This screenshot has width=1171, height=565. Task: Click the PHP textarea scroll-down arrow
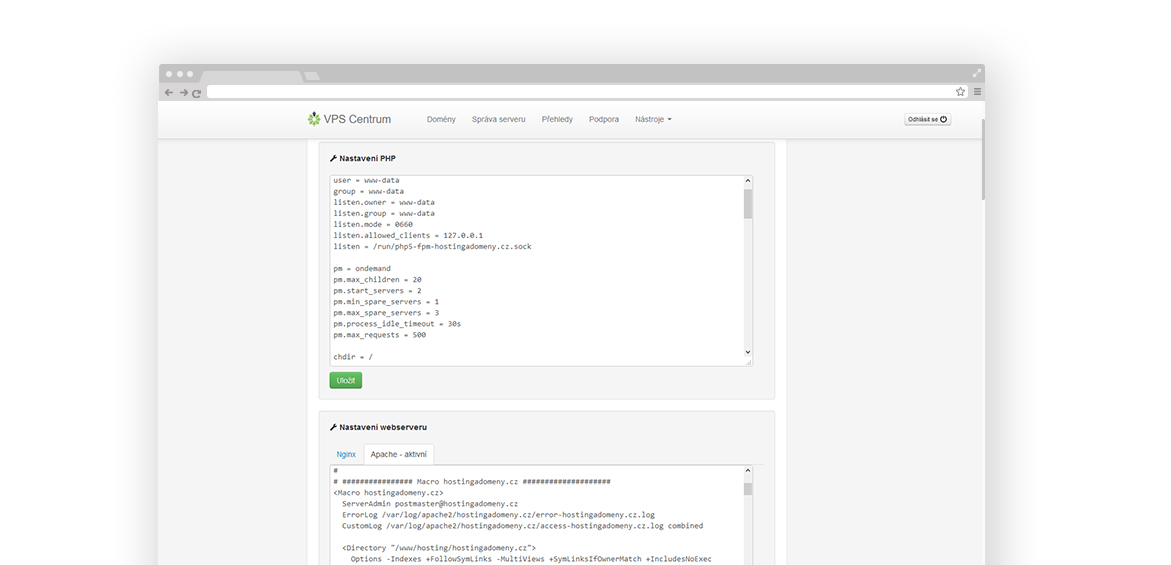click(x=748, y=352)
